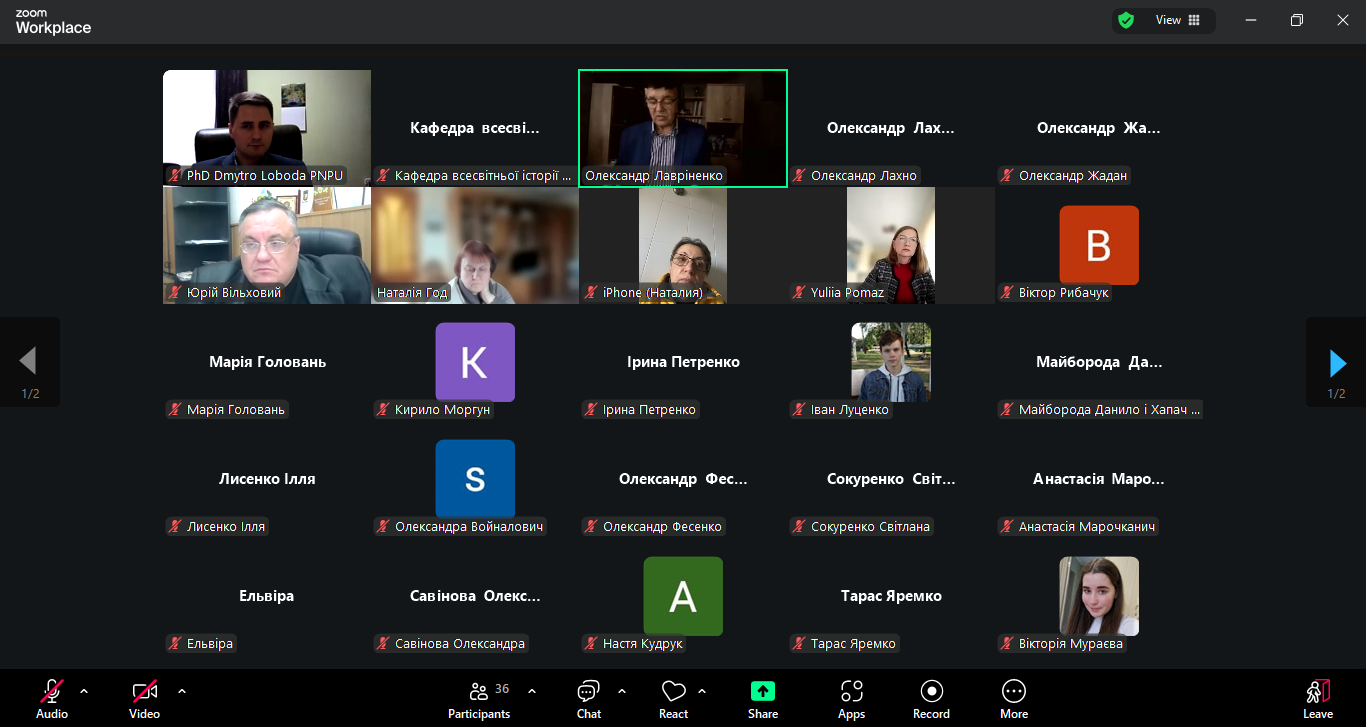The image size is (1366, 727).
Task: Select Олександр Лавріненко's video tile
Action: click(x=683, y=127)
